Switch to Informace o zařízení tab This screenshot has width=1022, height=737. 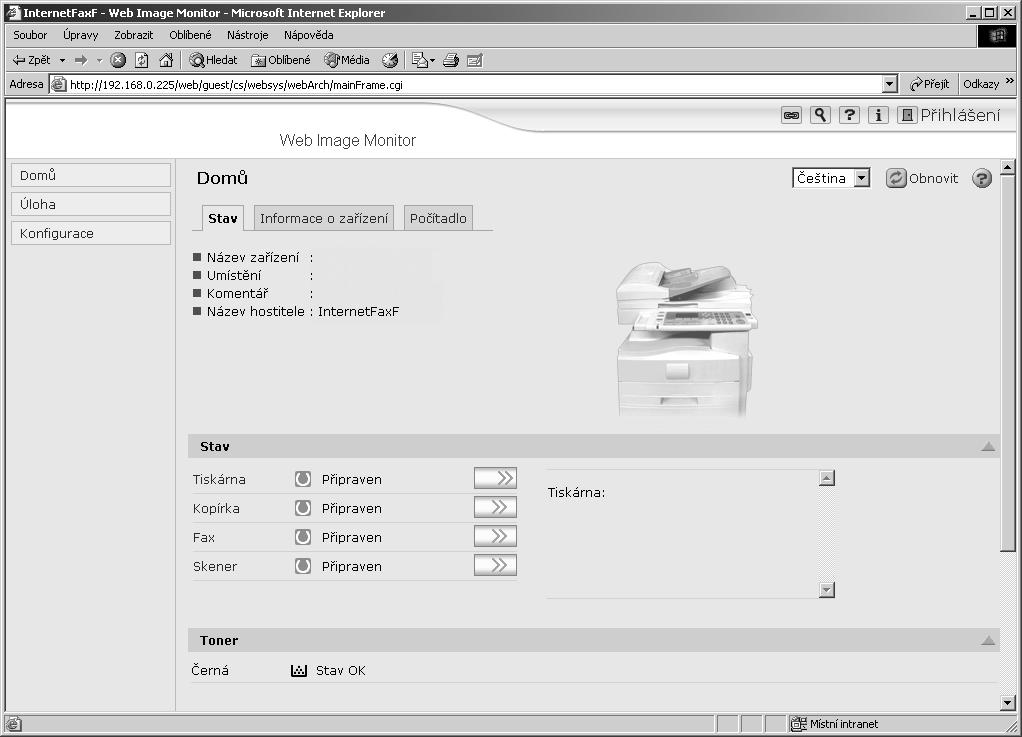[324, 218]
